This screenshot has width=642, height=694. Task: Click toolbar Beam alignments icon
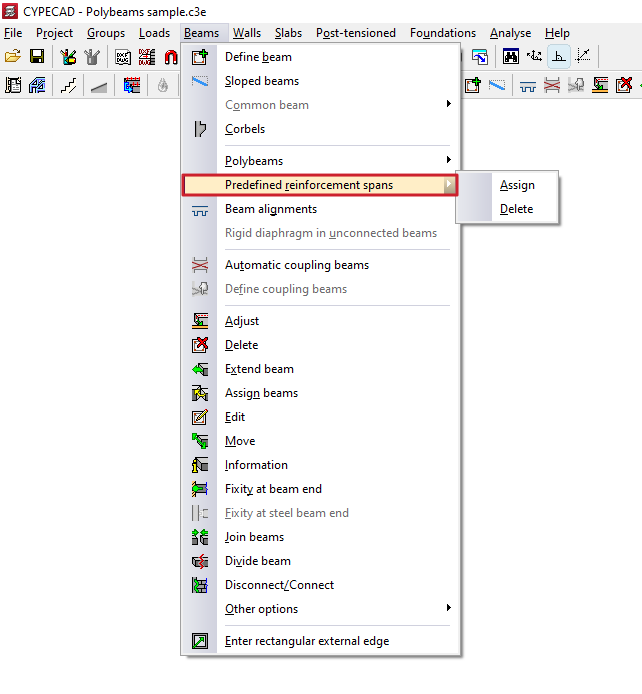(x=528, y=85)
